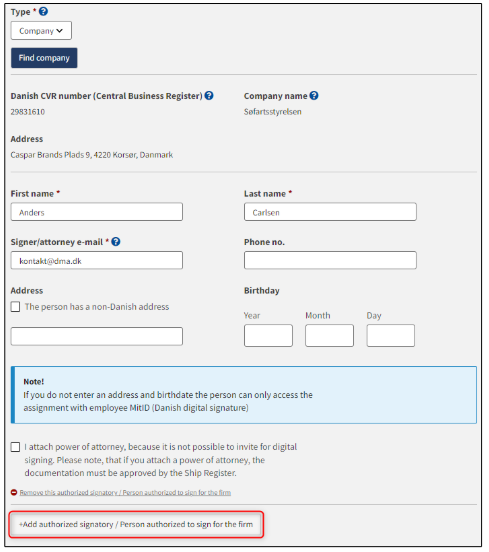Show help for Danish CVR number
The height and width of the screenshot is (552, 489).
click(209, 96)
